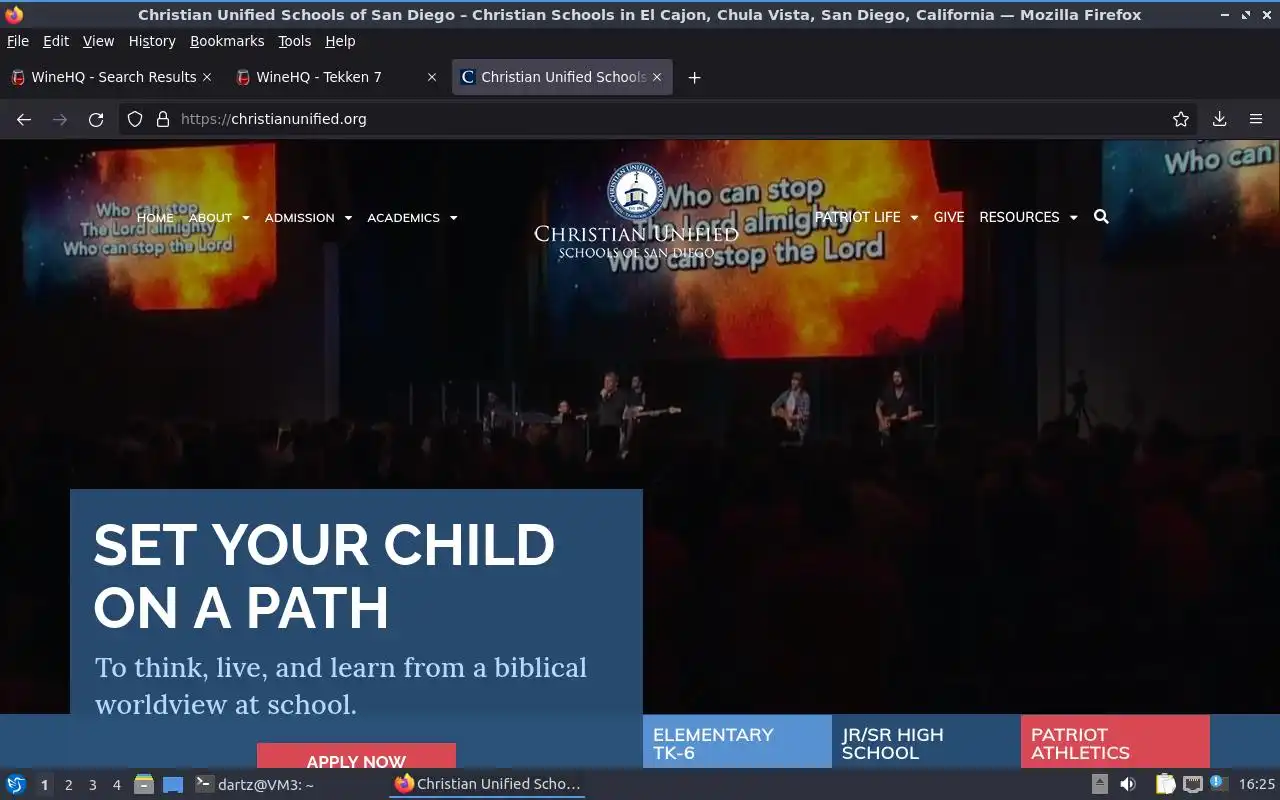The width and height of the screenshot is (1280, 800).
Task: Open the View menu
Action: (98, 41)
